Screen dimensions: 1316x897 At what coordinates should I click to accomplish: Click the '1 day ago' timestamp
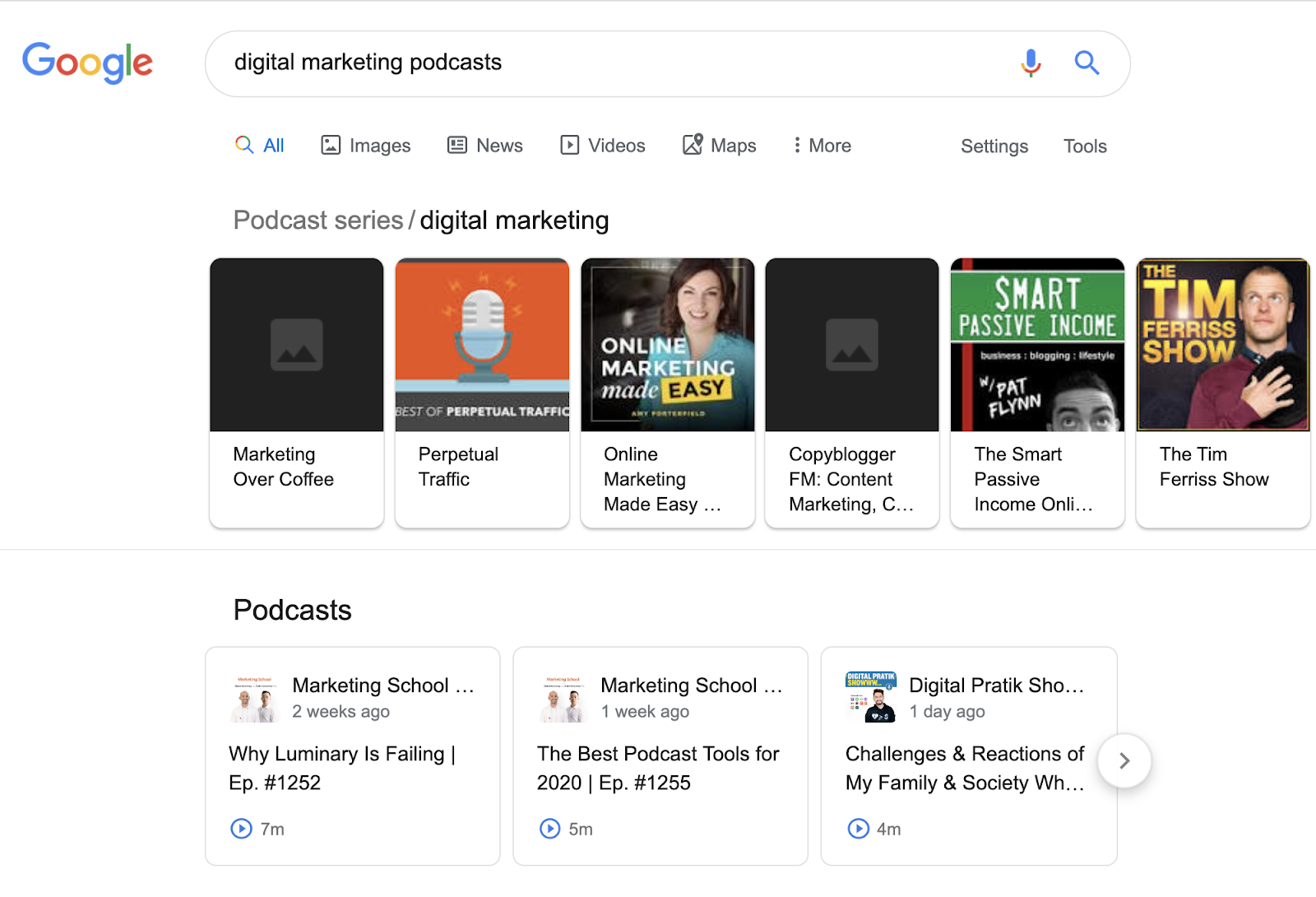tap(947, 712)
